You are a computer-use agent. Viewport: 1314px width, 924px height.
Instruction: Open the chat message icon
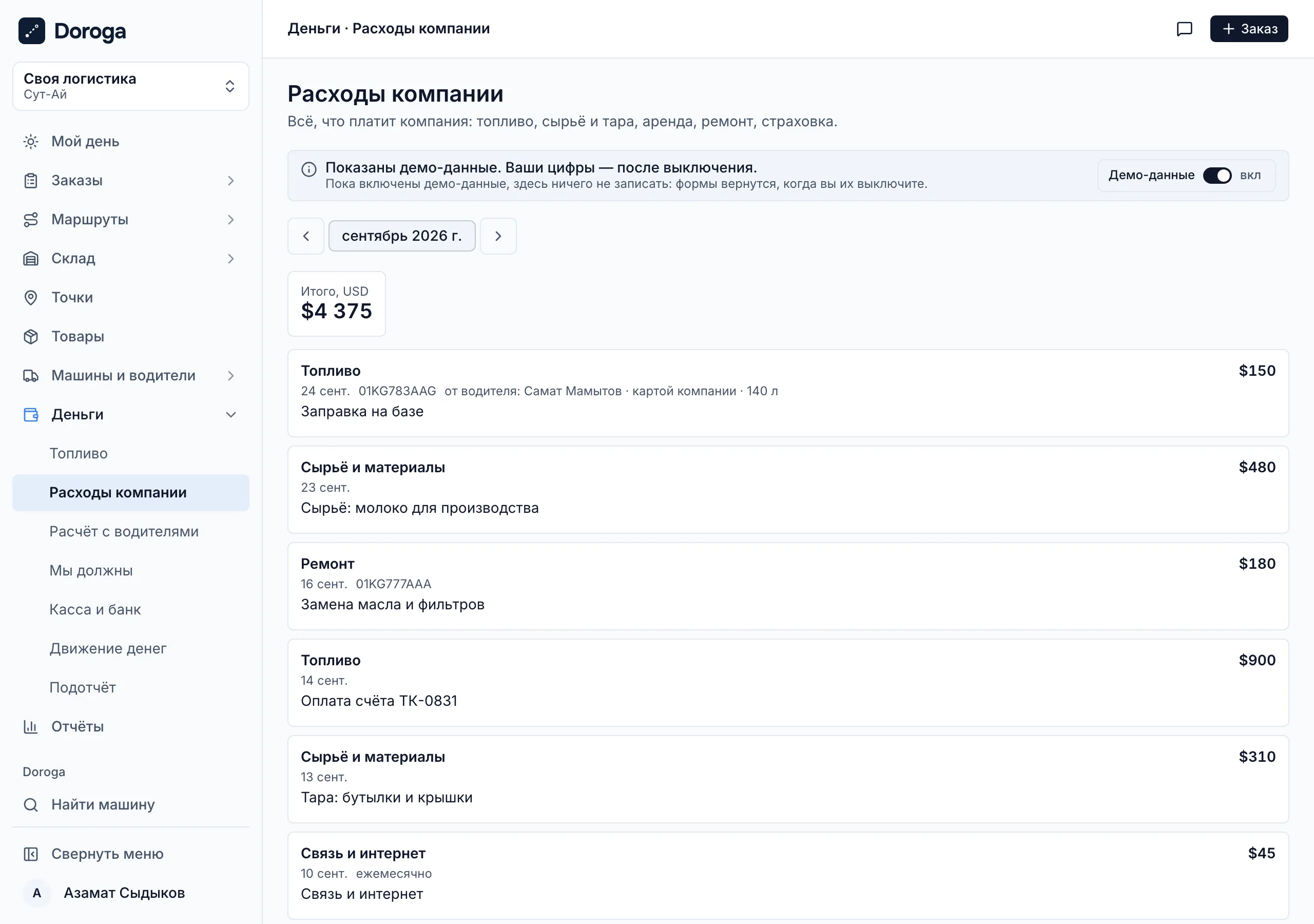click(1184, 29)
